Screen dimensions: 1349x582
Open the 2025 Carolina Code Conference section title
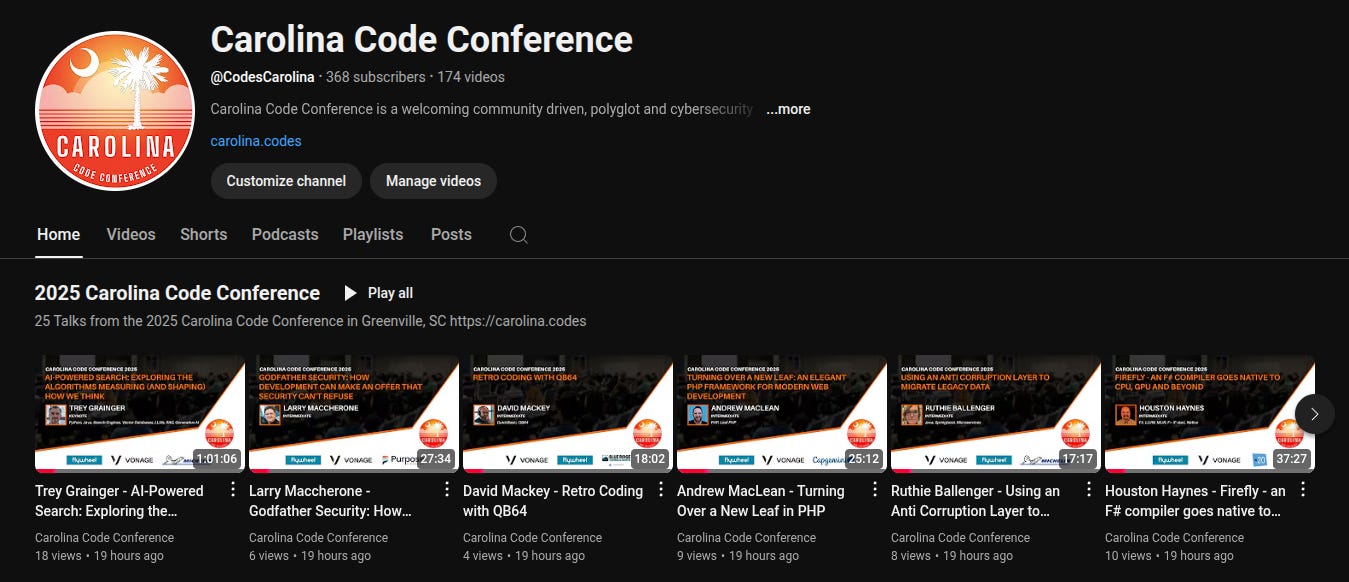click(177, 293)
